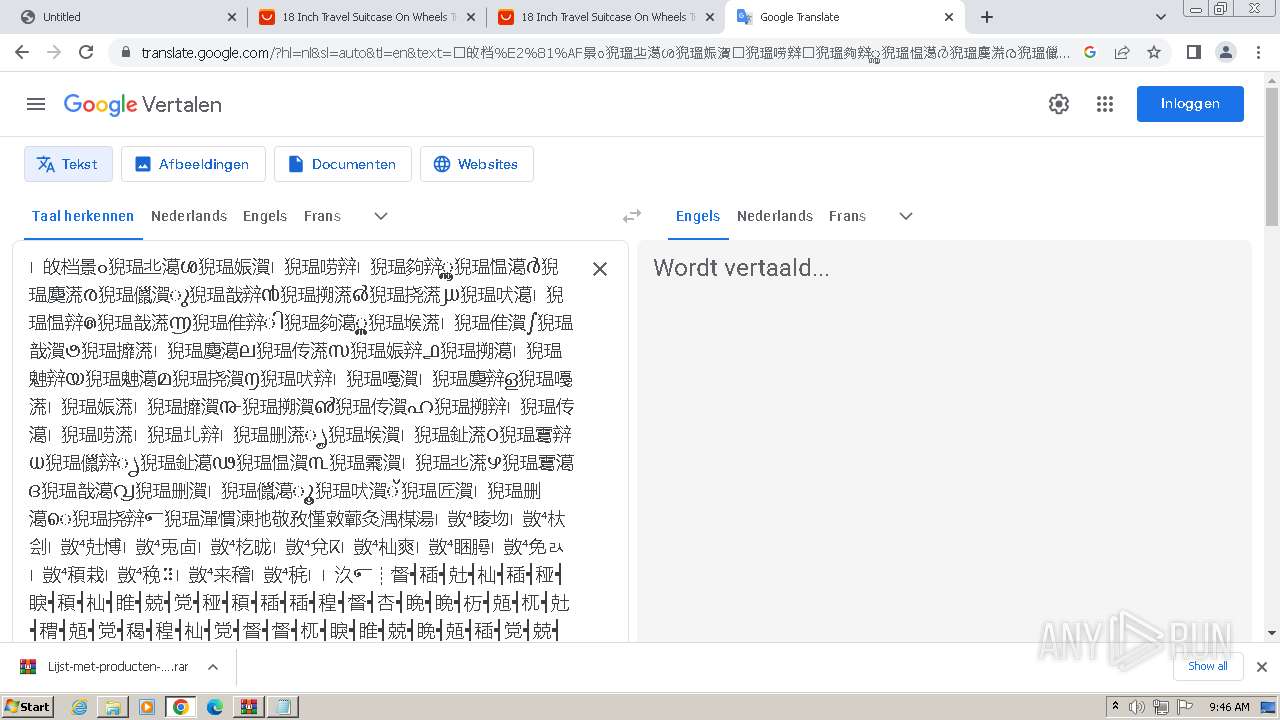Go forward in browser history
The height and width of the screenshot is (720, 1280).
(54, 52)
